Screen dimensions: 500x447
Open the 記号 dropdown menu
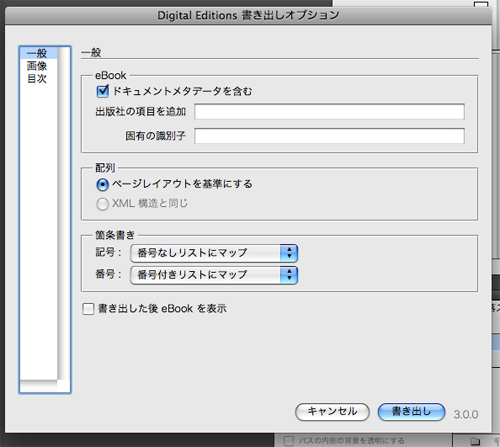coord(214,253)
